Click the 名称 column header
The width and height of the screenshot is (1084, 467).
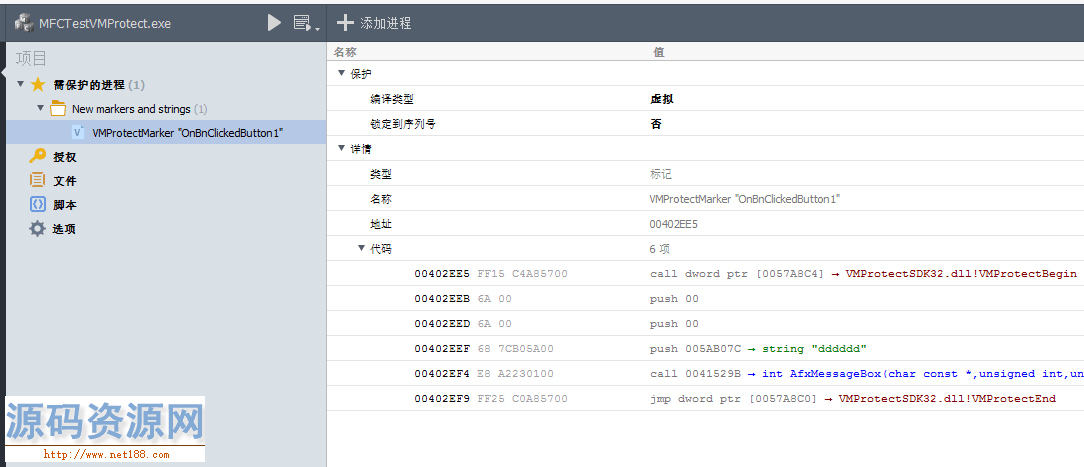coord(345,53)
